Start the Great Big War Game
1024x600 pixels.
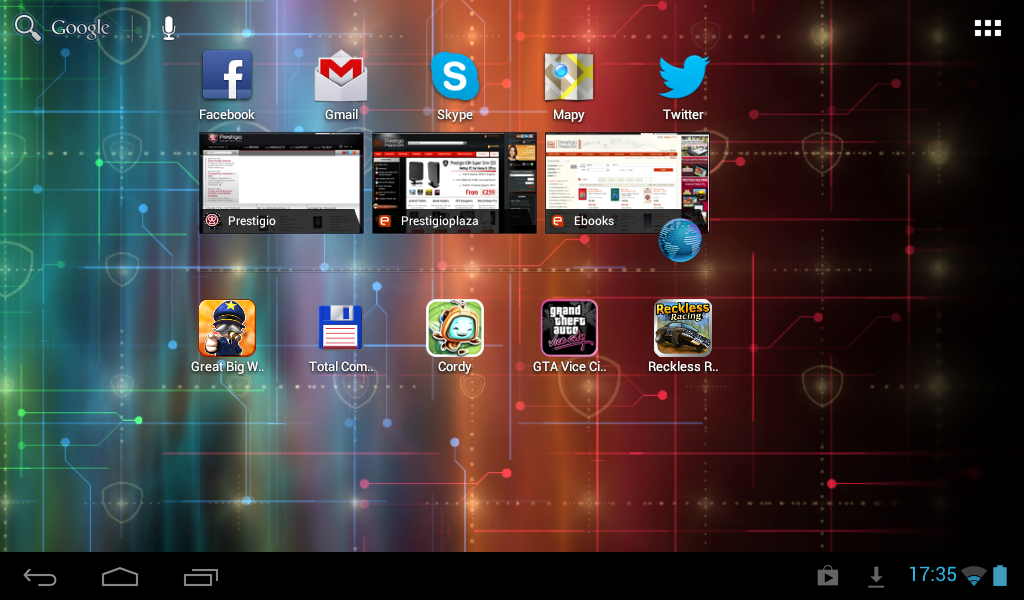coord(227,329)
